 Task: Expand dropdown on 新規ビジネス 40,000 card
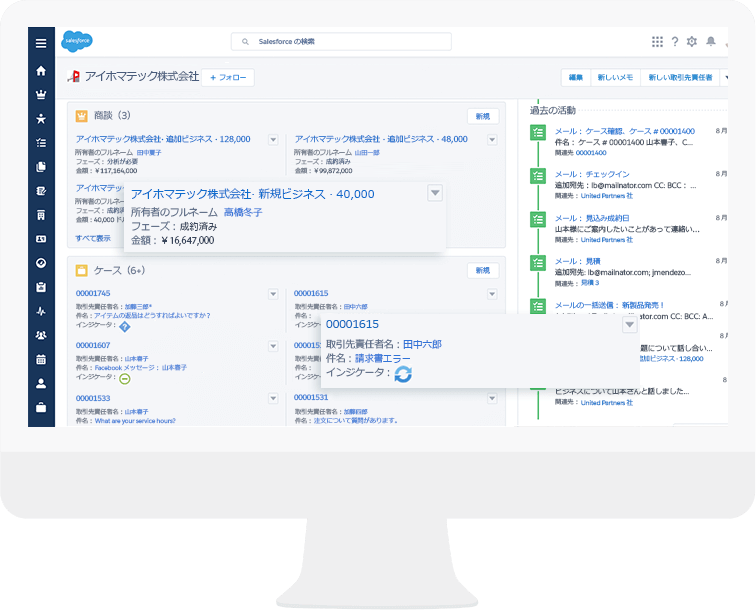point(434,193)
